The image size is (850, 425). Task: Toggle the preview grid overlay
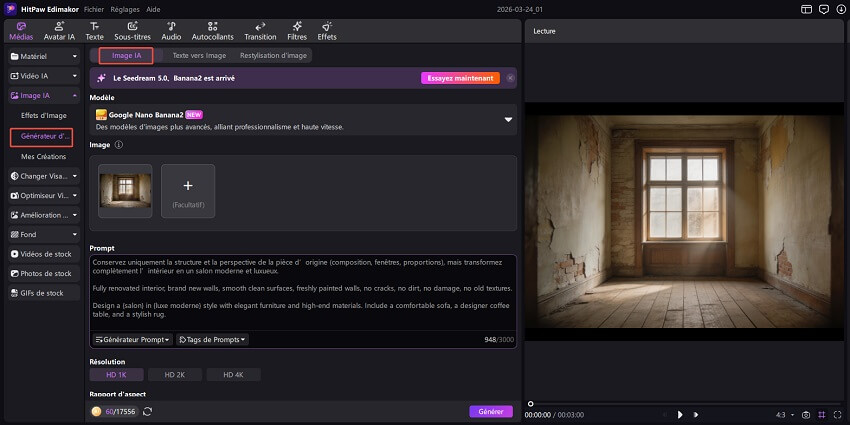822,414
